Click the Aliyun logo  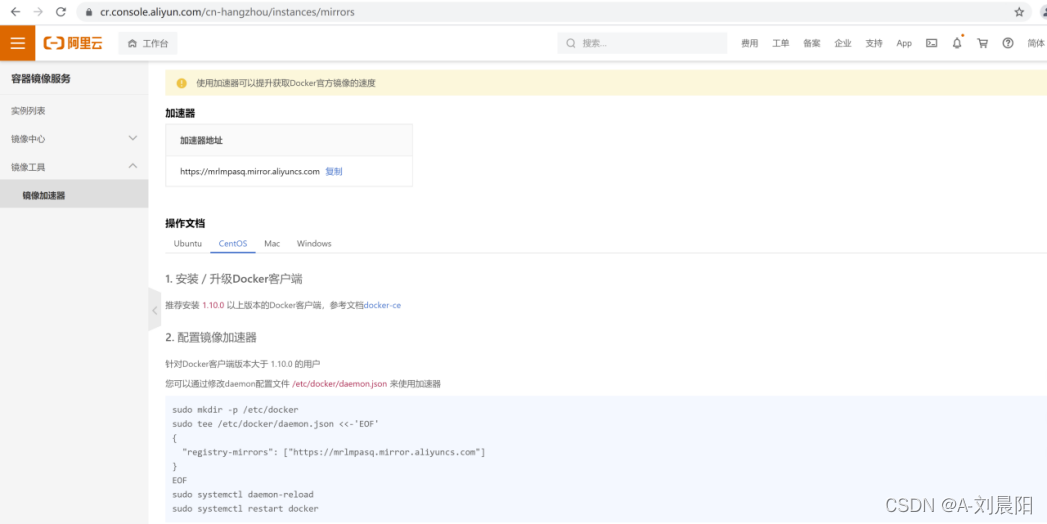coord(73,43)
